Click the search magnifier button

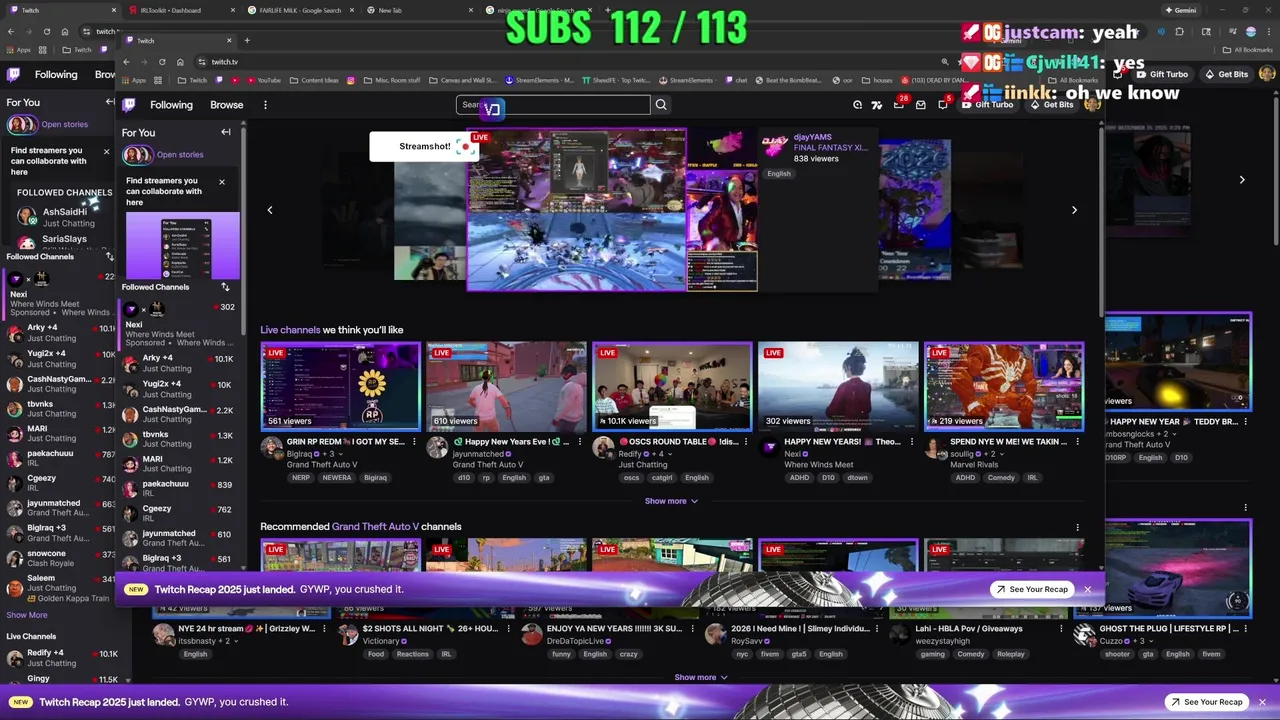tap(661, 105)
